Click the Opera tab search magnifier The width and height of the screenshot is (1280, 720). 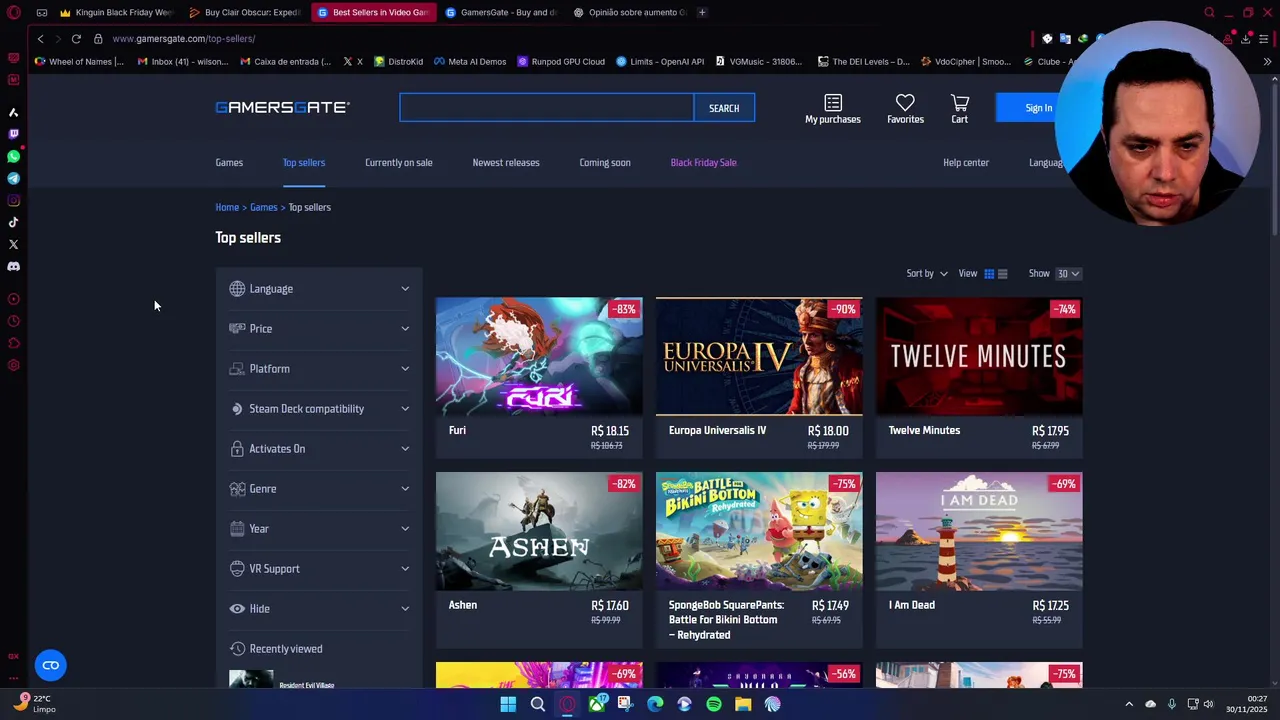1209,13
